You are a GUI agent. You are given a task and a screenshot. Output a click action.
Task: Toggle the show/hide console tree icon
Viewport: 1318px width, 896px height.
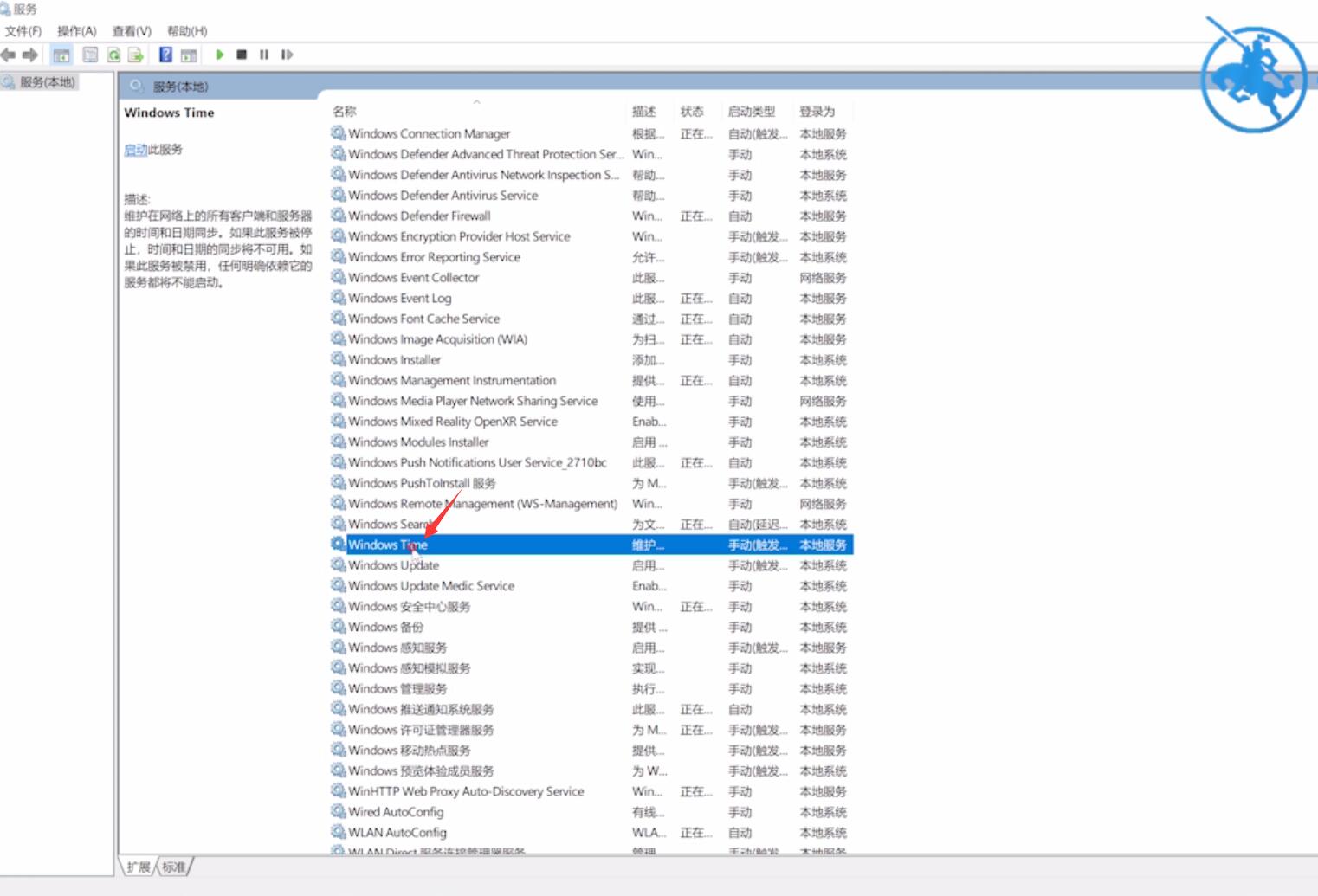pyautogui.click(x=61, y=55)
